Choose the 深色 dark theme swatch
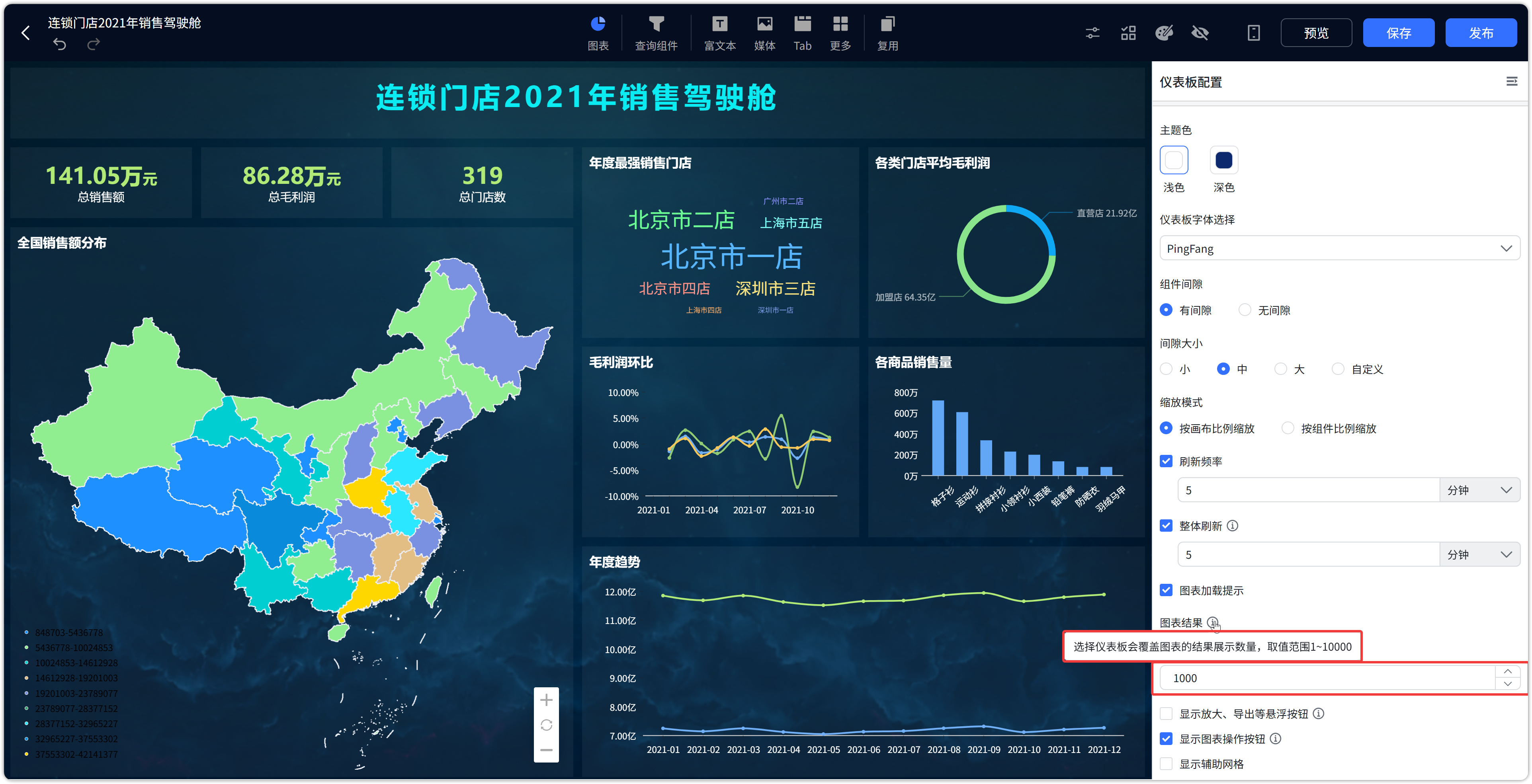The image size is (1532, 784). pyautogui.click(x=1224, y=160)
